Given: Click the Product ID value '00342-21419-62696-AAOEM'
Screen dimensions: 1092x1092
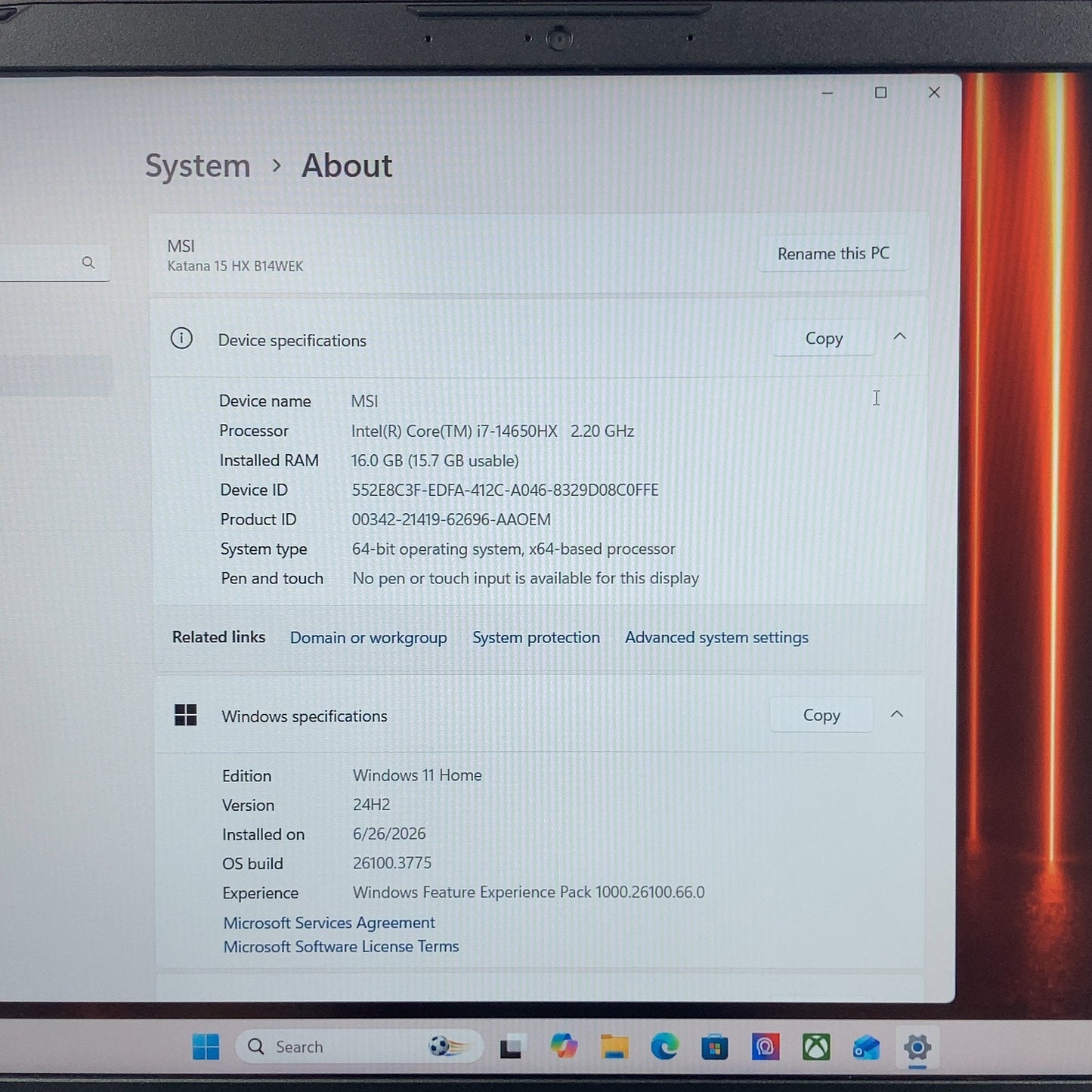Looking at the screenshot, I should coord(451,520).
